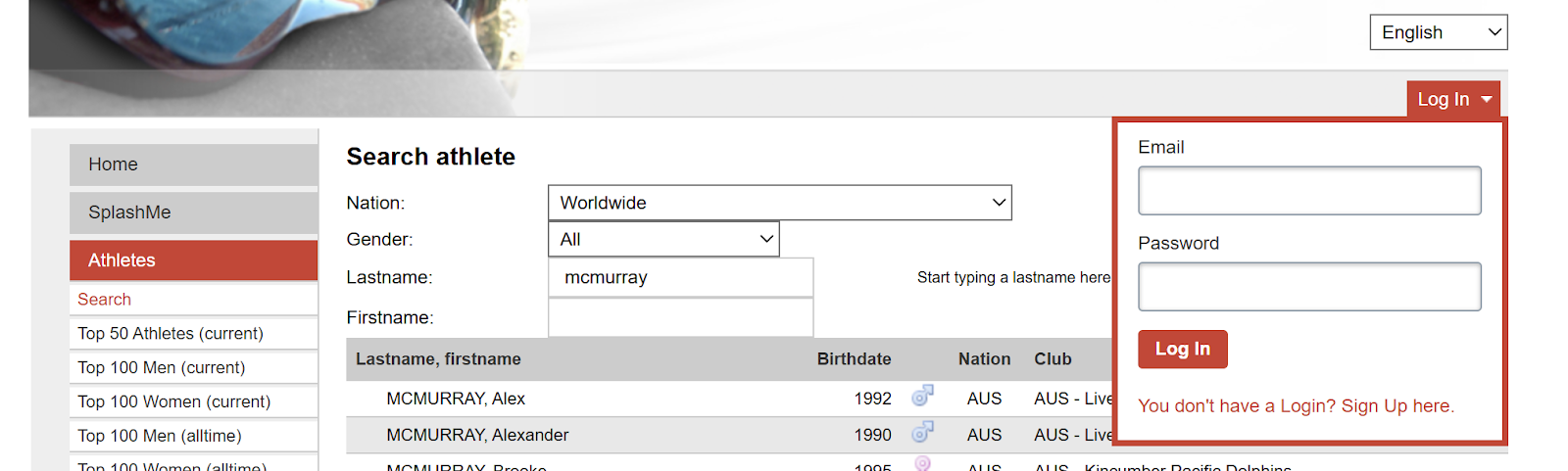Select the Athletes menu item
1568x471 pixels.
[x=193, y=260]
